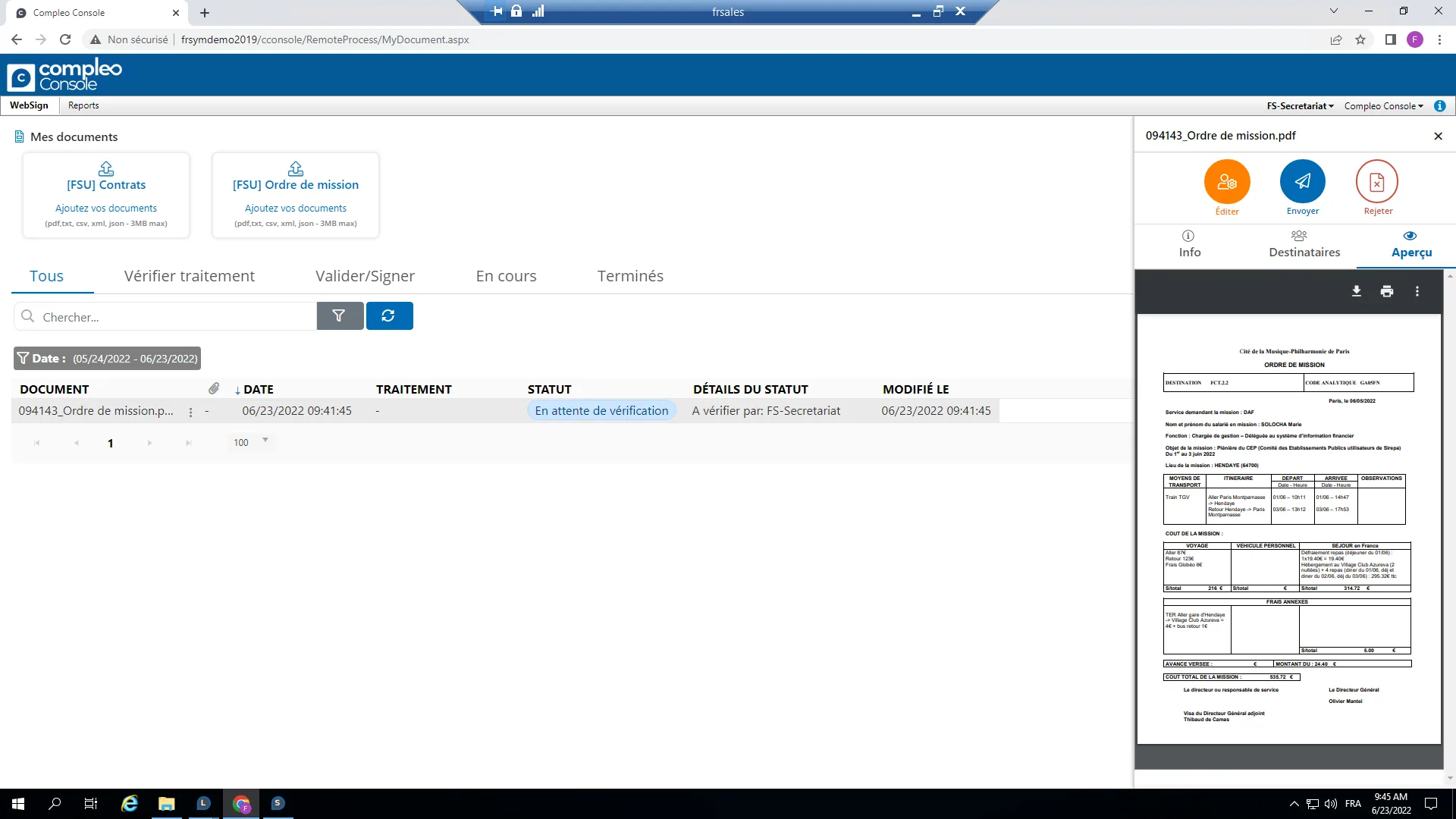This screenshot has height=819, width=1456.
Task: Switch to Vérifier traitement tab
Action: [190, 276]
